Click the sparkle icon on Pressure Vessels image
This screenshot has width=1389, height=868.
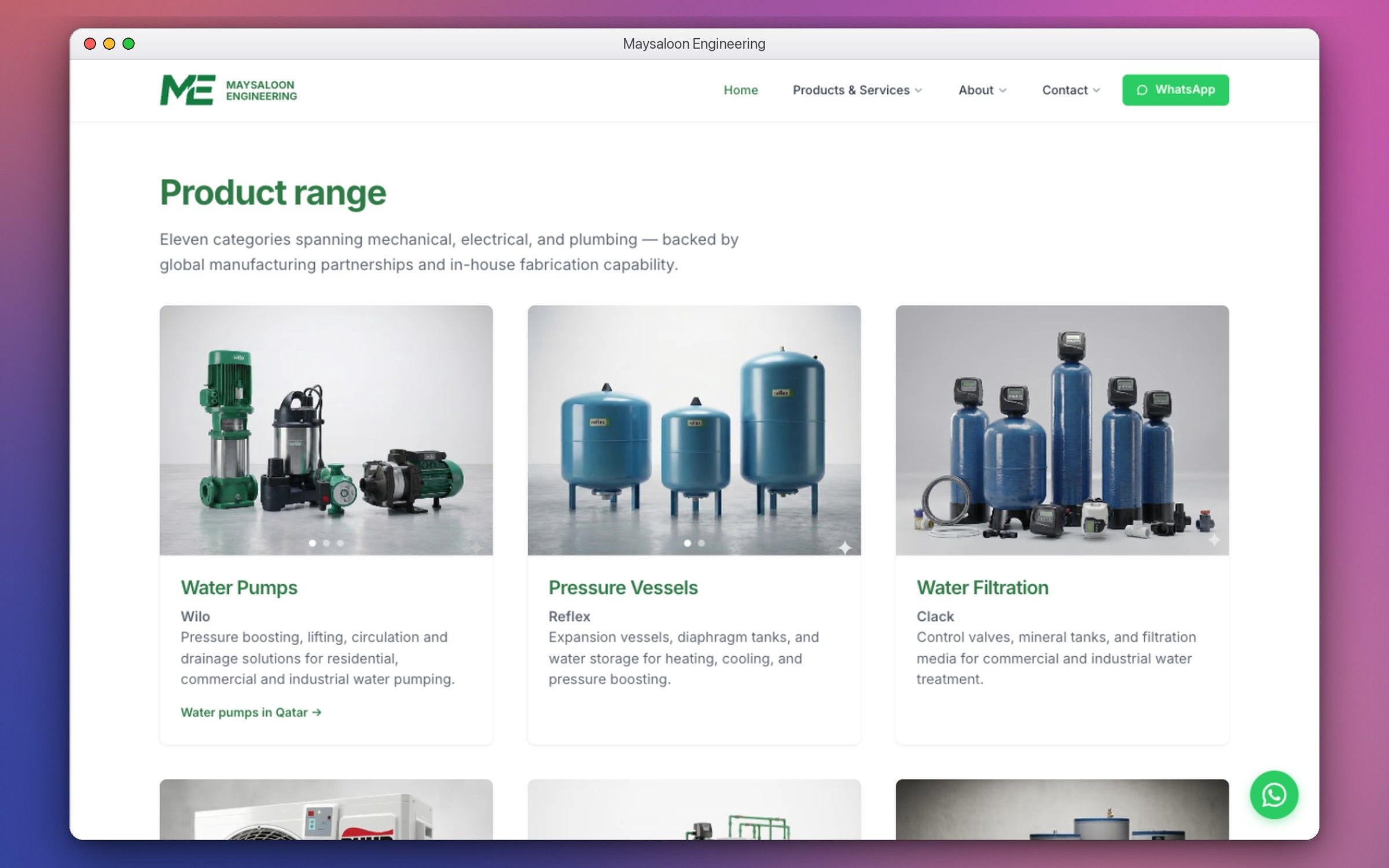click(845, 547)
